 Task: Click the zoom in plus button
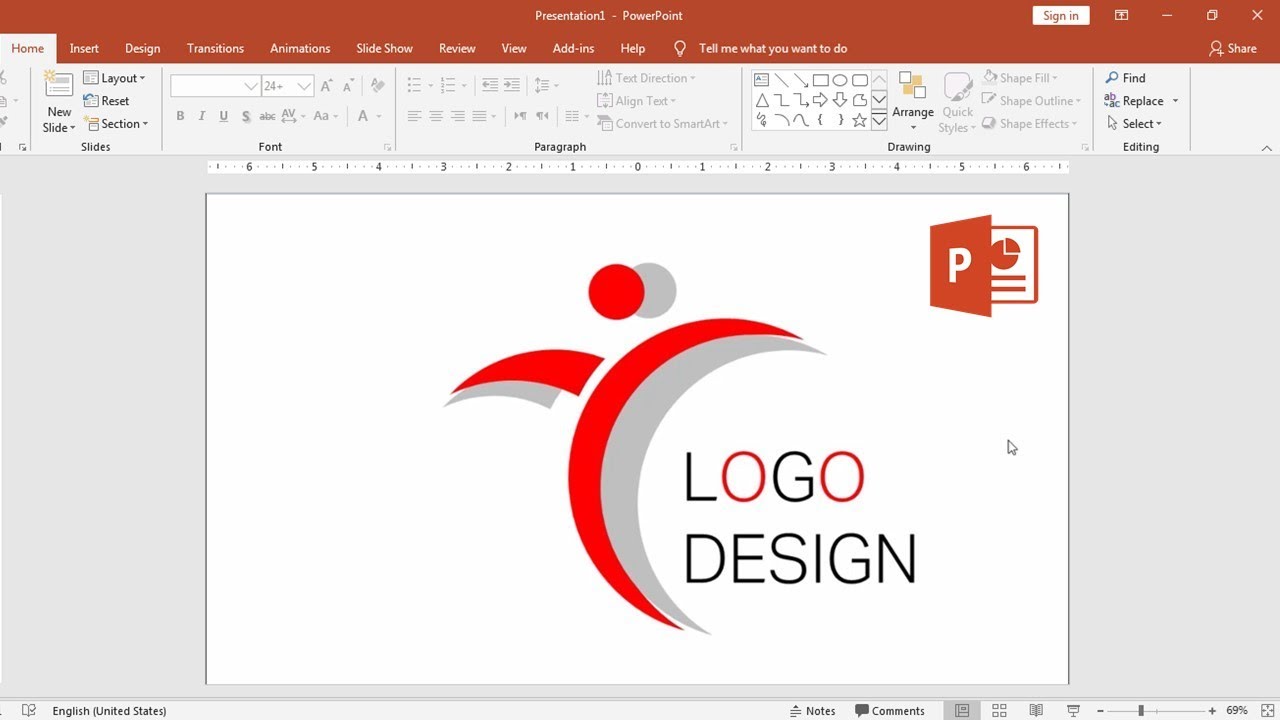click(x=1212, y=711)
